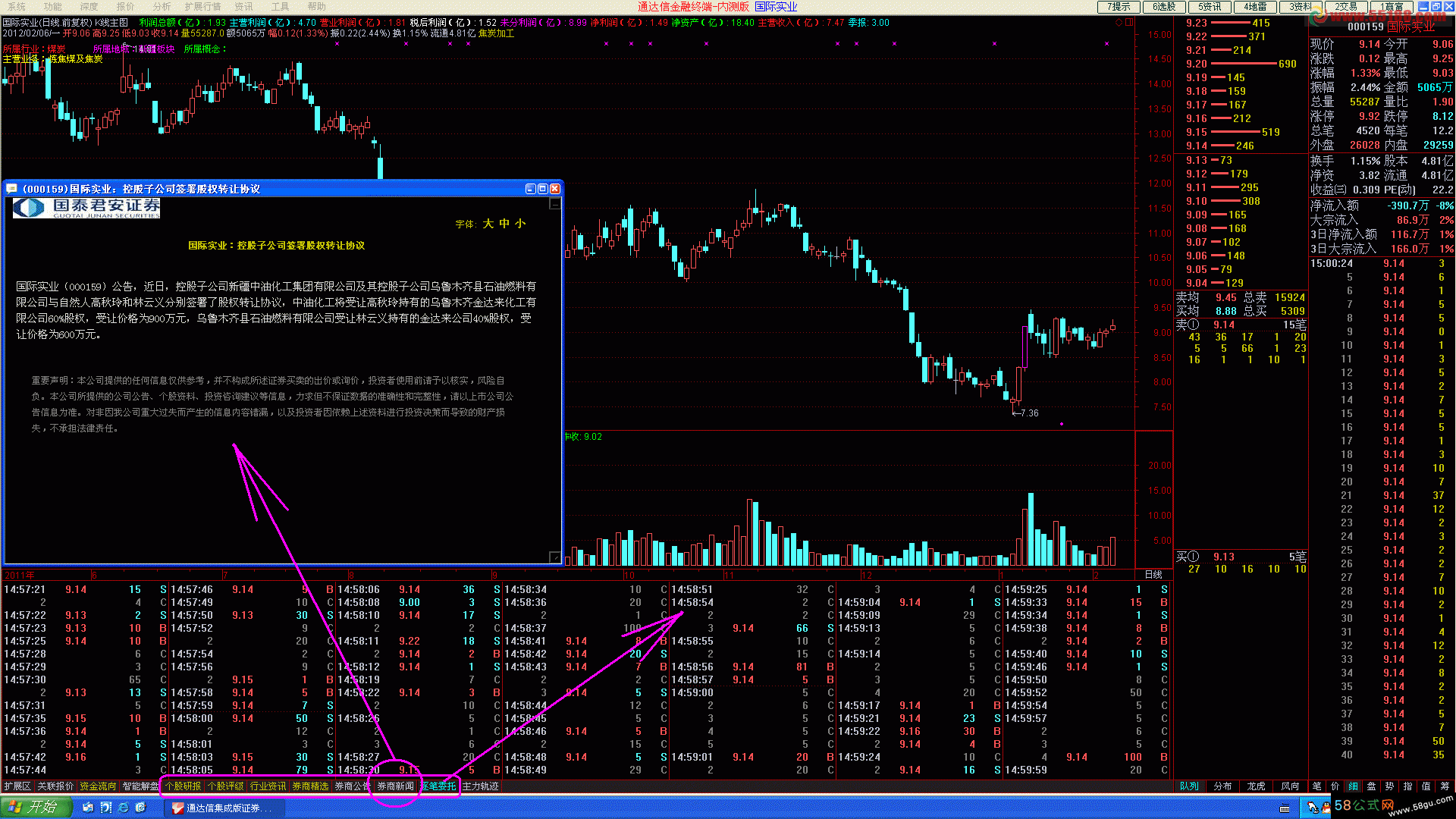Set news font size to 中
The height and width of the screenshot is (819, 1456).
[x=504, y=224]
